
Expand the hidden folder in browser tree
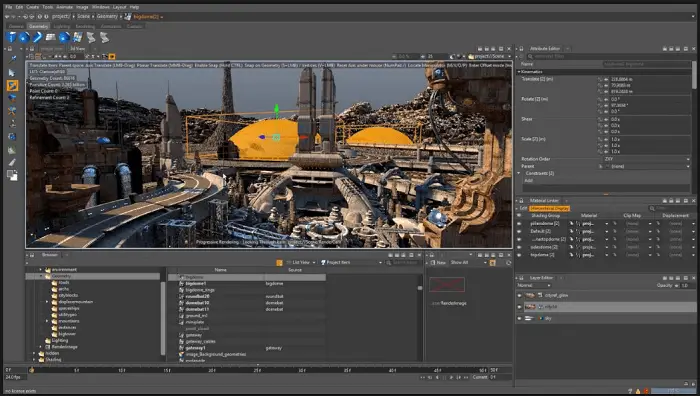coord(34,353)
